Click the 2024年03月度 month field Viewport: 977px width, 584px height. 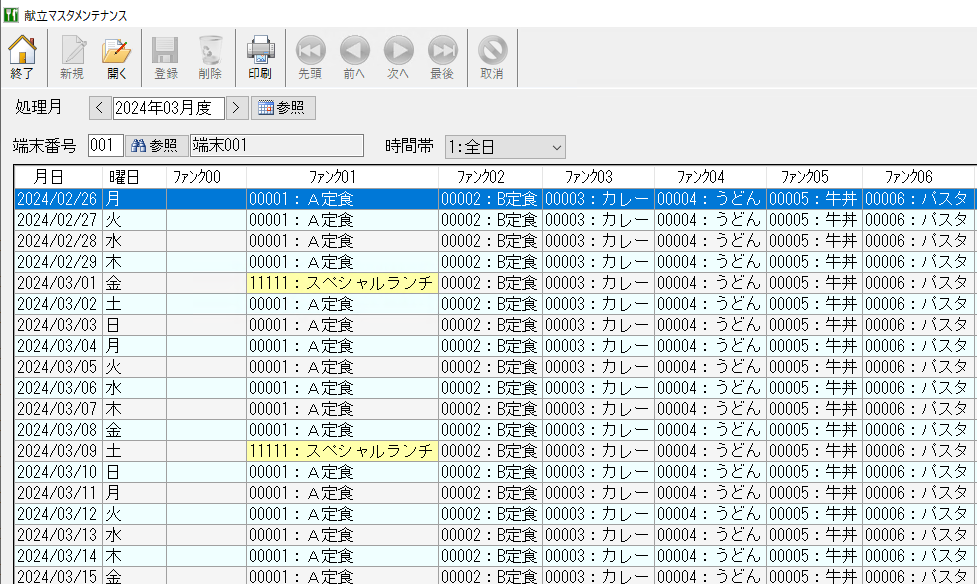168,108
